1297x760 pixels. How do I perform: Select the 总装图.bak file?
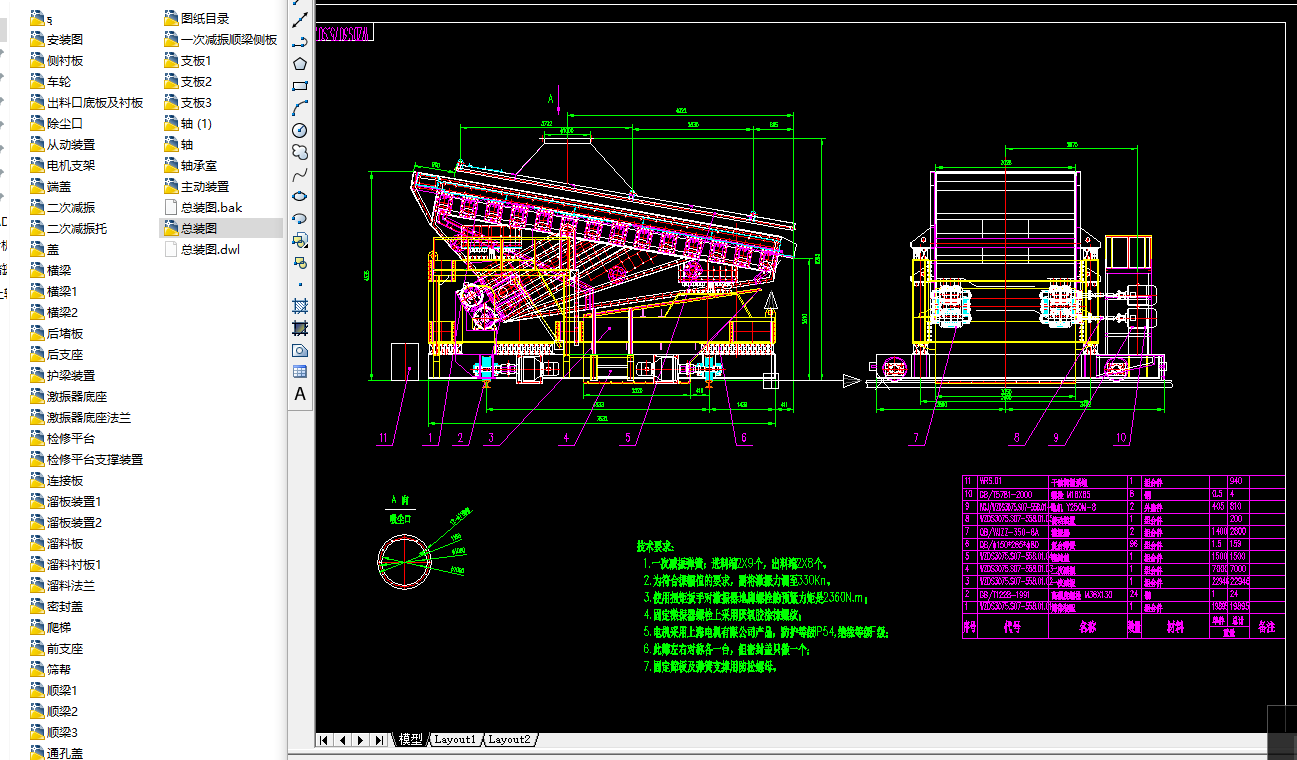point(211,208)
